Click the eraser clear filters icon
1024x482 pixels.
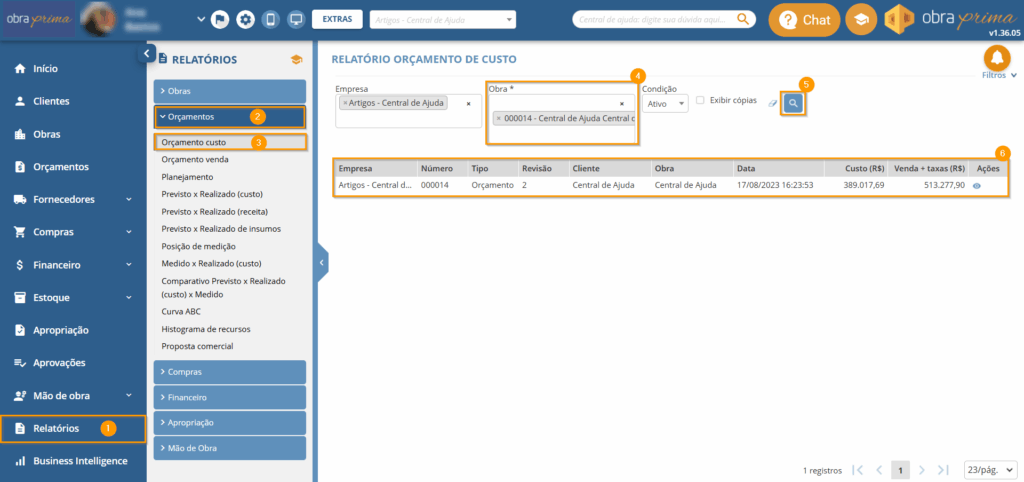click(773, 103)
